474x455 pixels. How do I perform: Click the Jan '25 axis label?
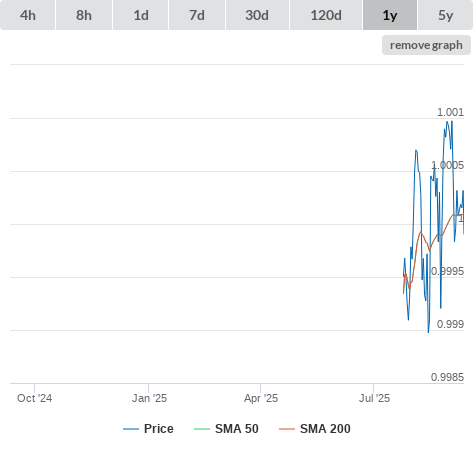click(x=149, y=398)
